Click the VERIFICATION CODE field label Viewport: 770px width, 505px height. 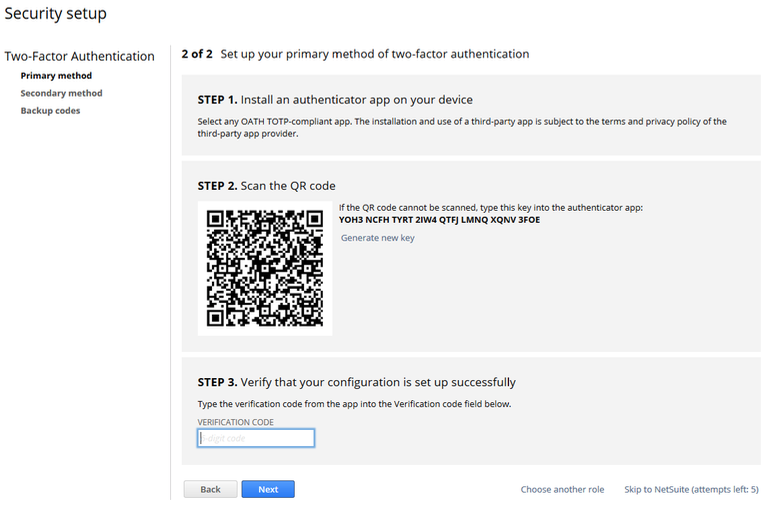coord(235,422)
